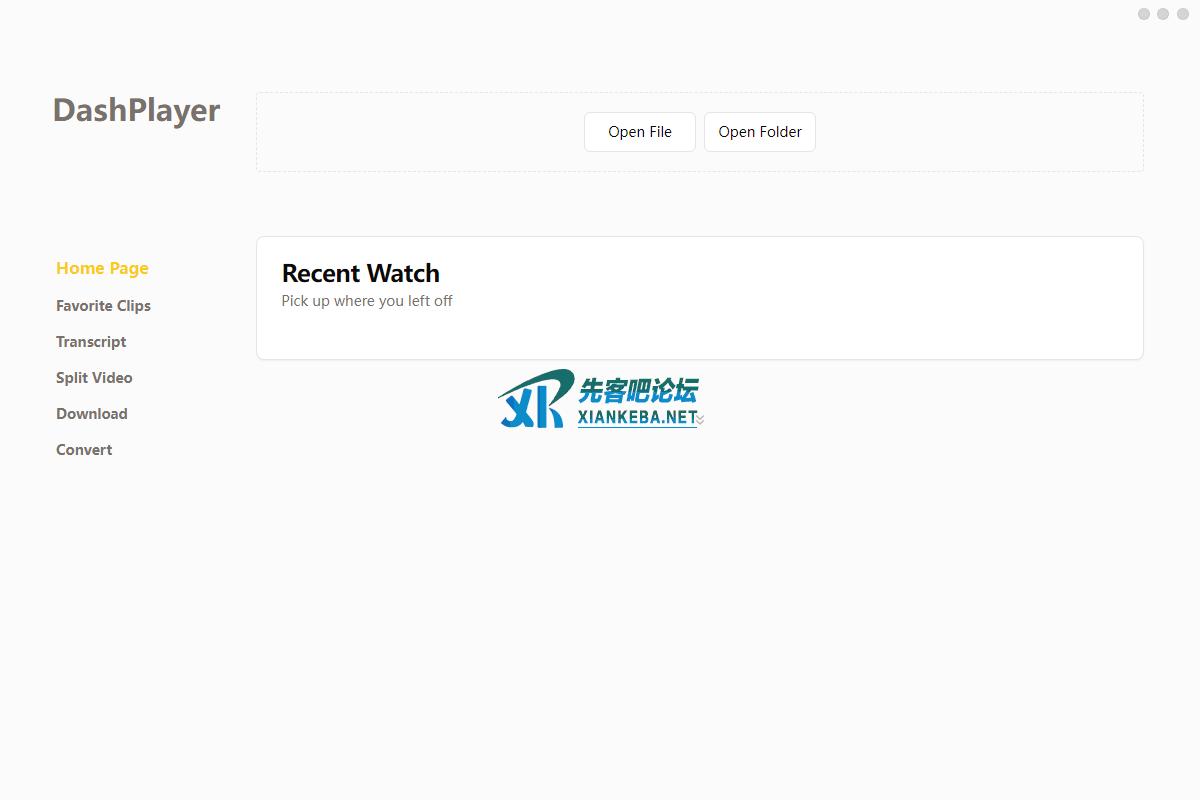Image resolution: width=1200 pixels, height=800 pixels.
Task: Click the blue XK logo icon
Action: 532,400
